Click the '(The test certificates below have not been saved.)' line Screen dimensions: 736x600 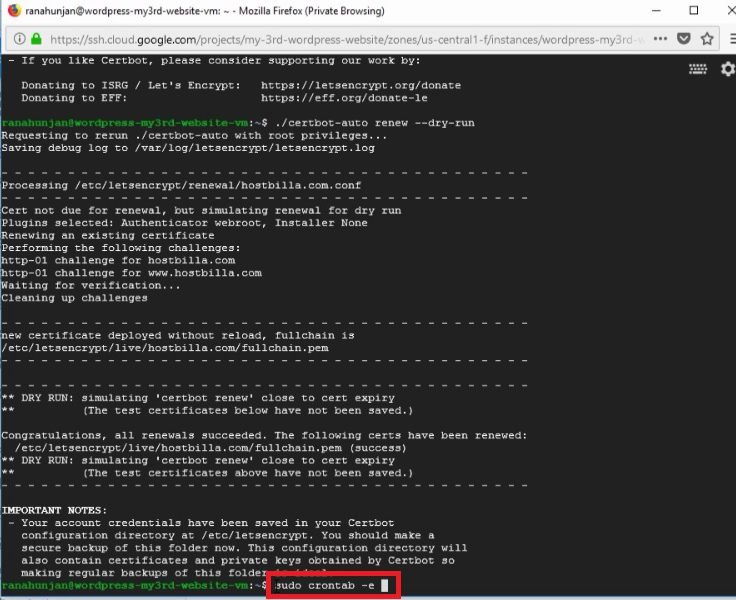tap(248, 411)
